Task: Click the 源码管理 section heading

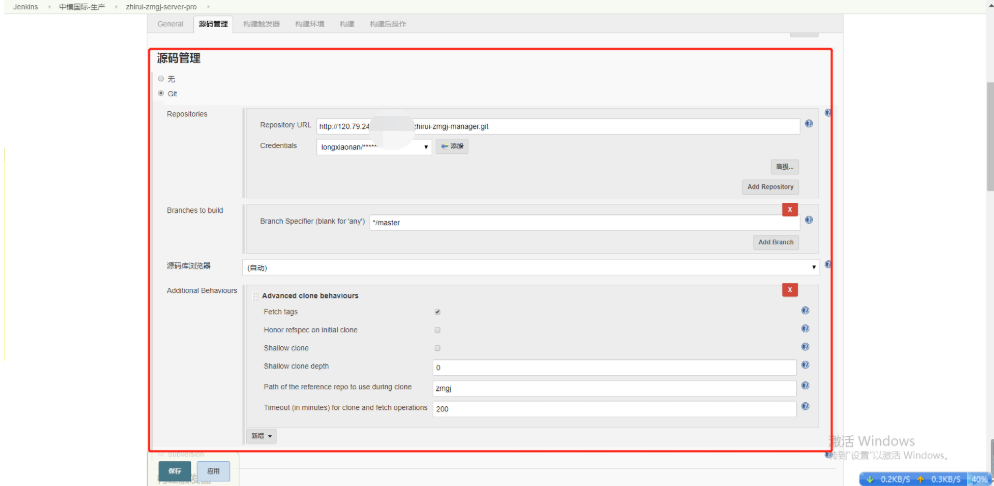Action: click(x=179, y=58)
